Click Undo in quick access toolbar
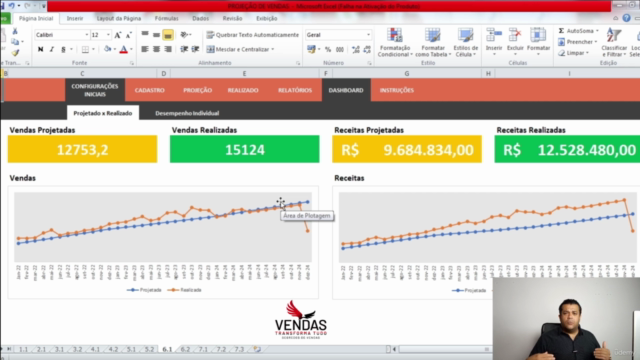 (x=11, y=6)
